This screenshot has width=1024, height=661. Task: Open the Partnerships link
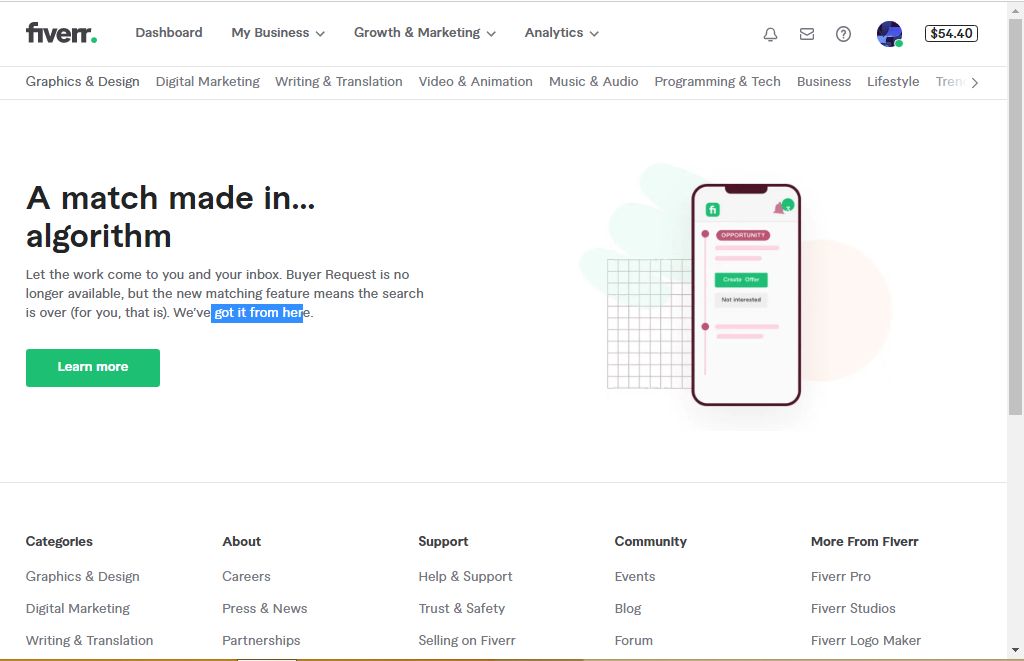click(x=261, y=641)
